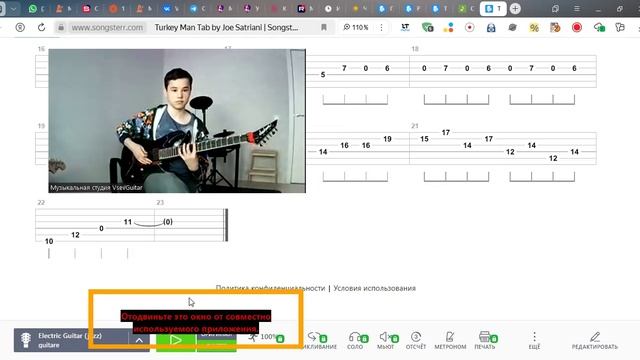The width and height of the screenshot is (640, 360).
Task: Toggle Mute (Мьют) for the track
Action: coord(386,340)
